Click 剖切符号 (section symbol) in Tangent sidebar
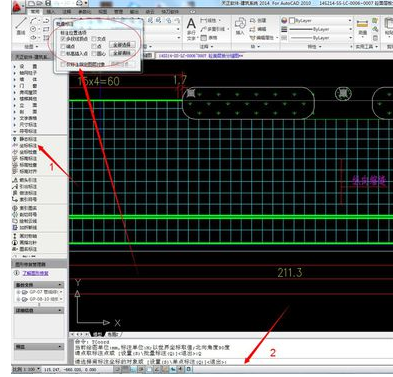393x377 pixels. [x=25, y=215]
